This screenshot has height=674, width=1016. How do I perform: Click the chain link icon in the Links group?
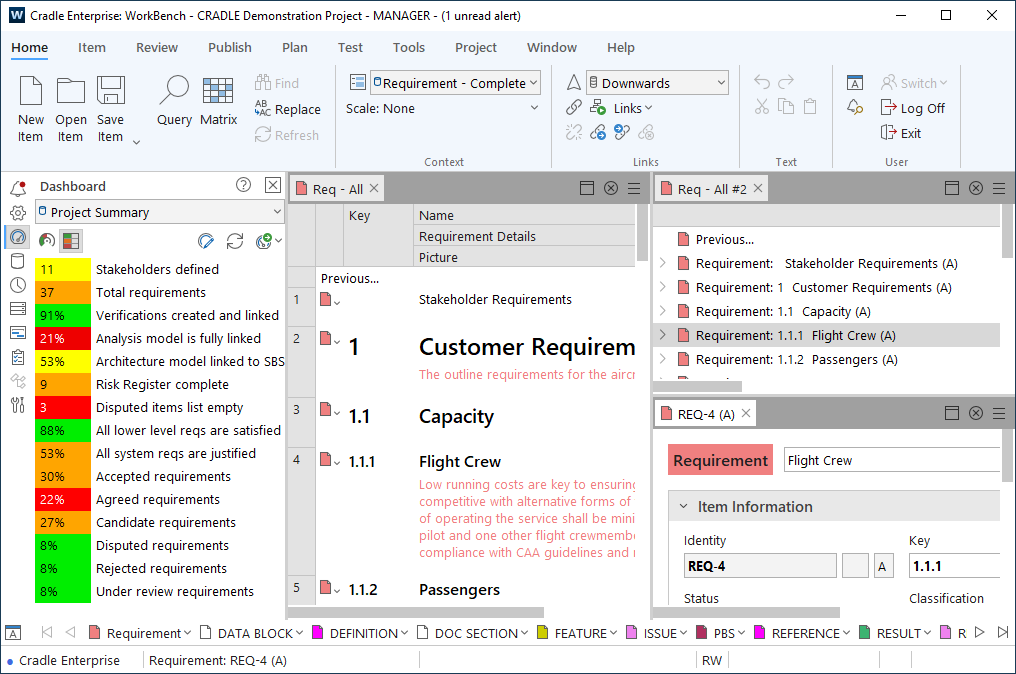[x=573, y=108]
